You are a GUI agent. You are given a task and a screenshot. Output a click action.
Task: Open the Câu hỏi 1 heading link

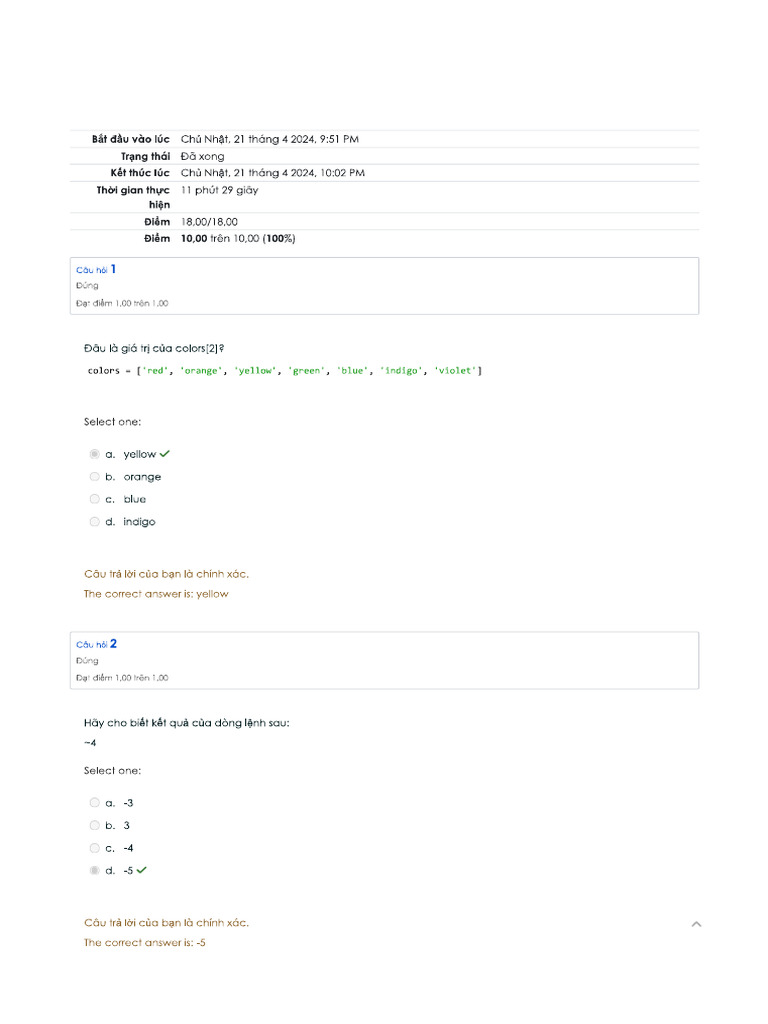click(96, 269)
